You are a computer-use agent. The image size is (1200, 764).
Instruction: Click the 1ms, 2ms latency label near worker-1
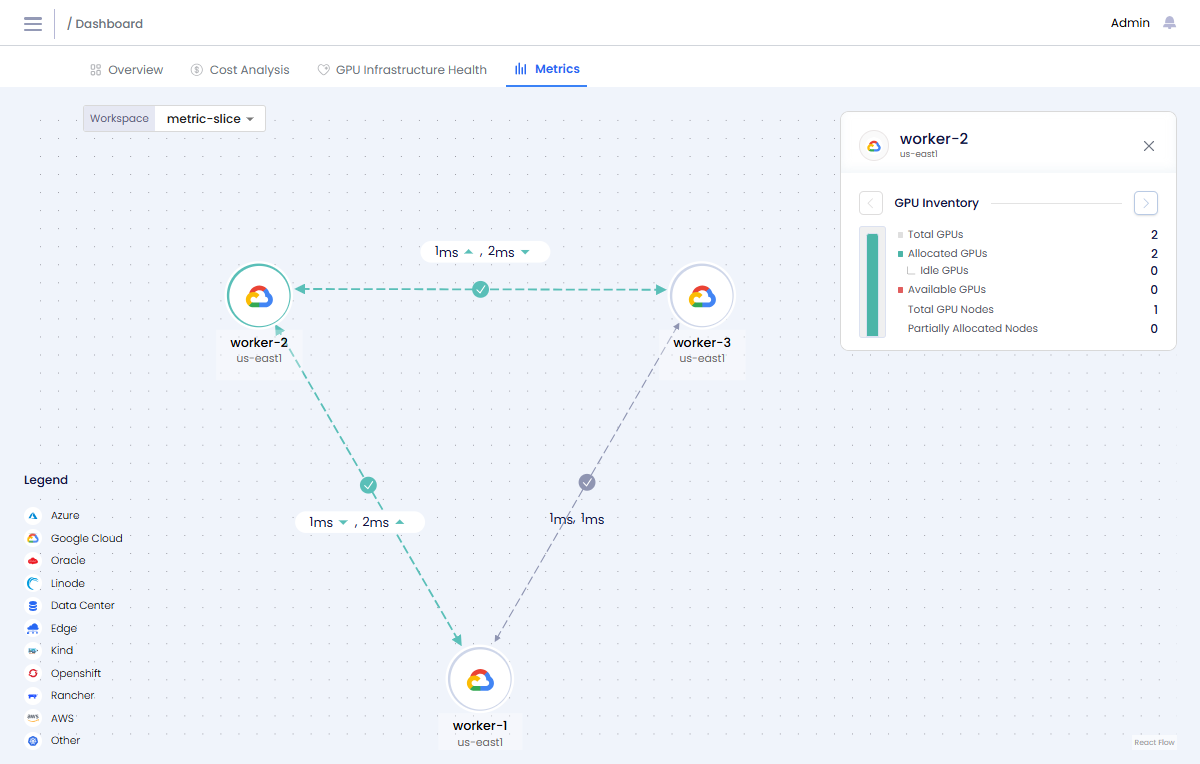click(x=359, y=522)
